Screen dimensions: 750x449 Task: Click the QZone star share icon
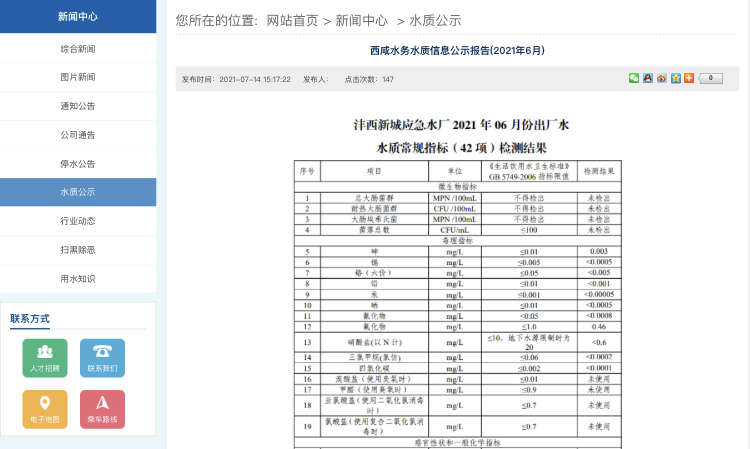click(x=676, y=78)
